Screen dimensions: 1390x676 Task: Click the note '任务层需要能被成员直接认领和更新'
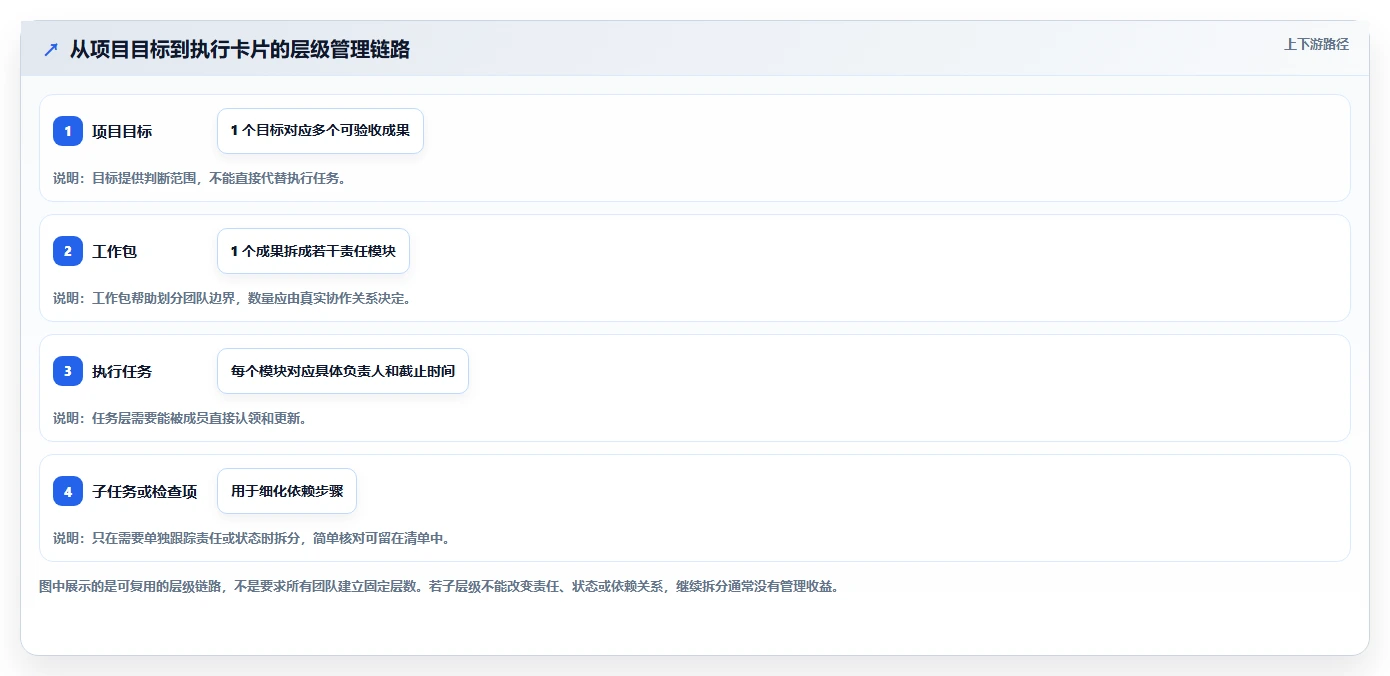click(180, 418)
